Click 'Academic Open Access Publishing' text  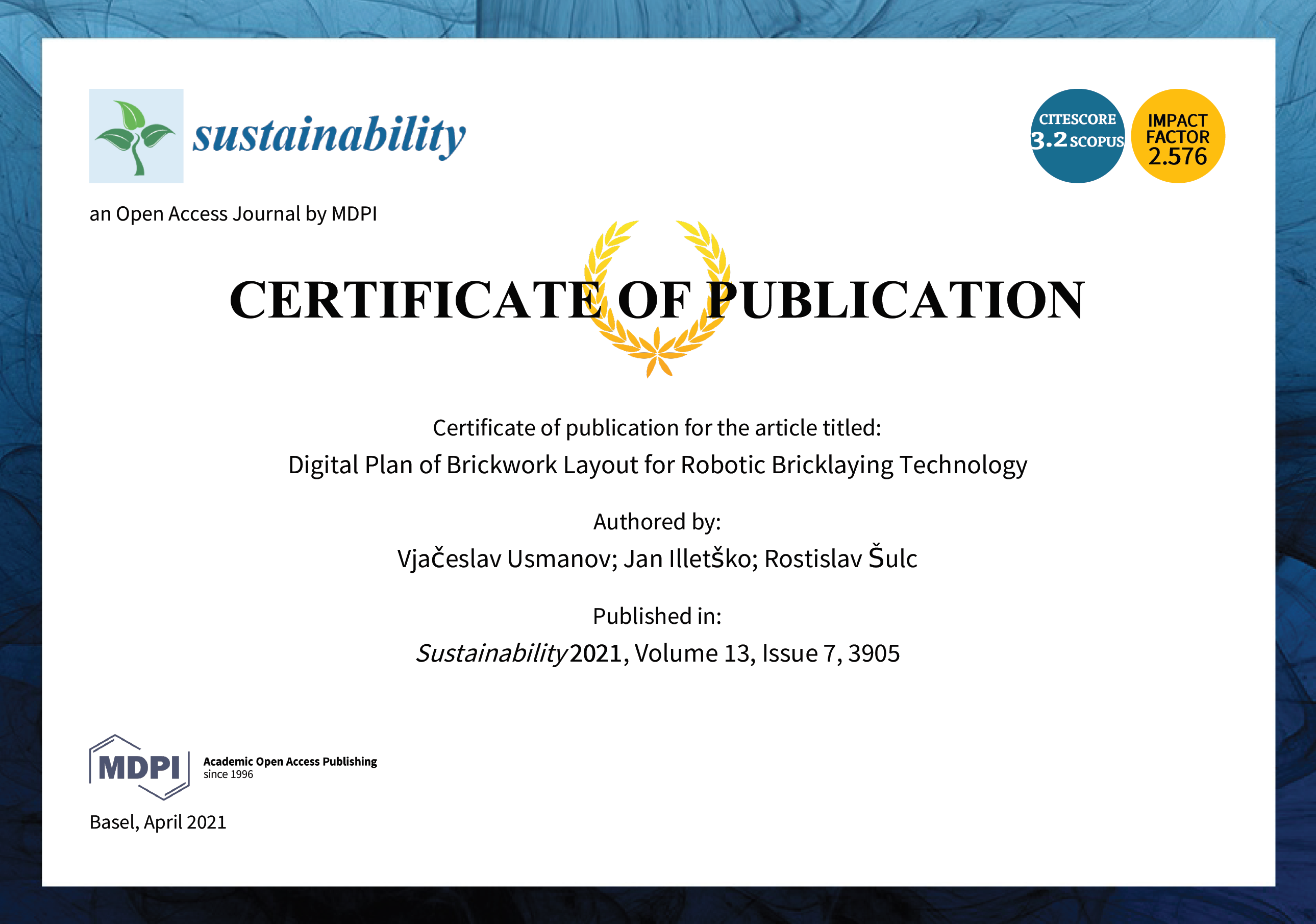click(290, 762)
